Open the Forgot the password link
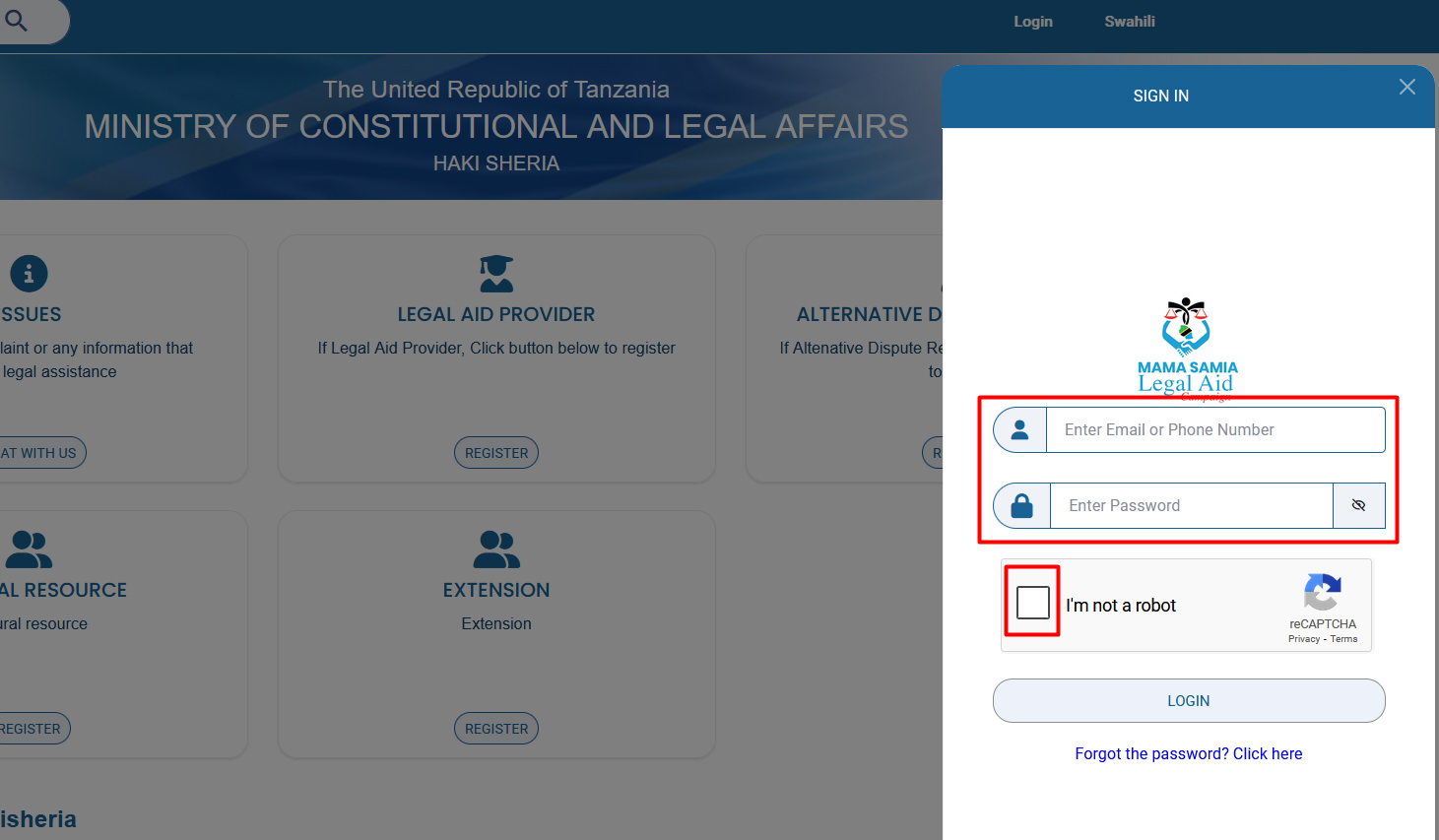 click(x=1188, y=753)
